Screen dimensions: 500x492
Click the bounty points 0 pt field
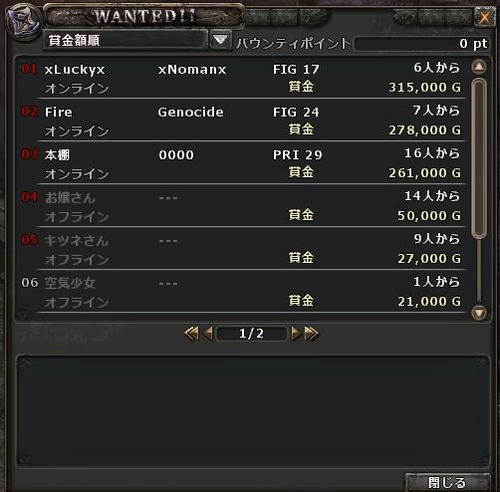(x=422, y=43)
